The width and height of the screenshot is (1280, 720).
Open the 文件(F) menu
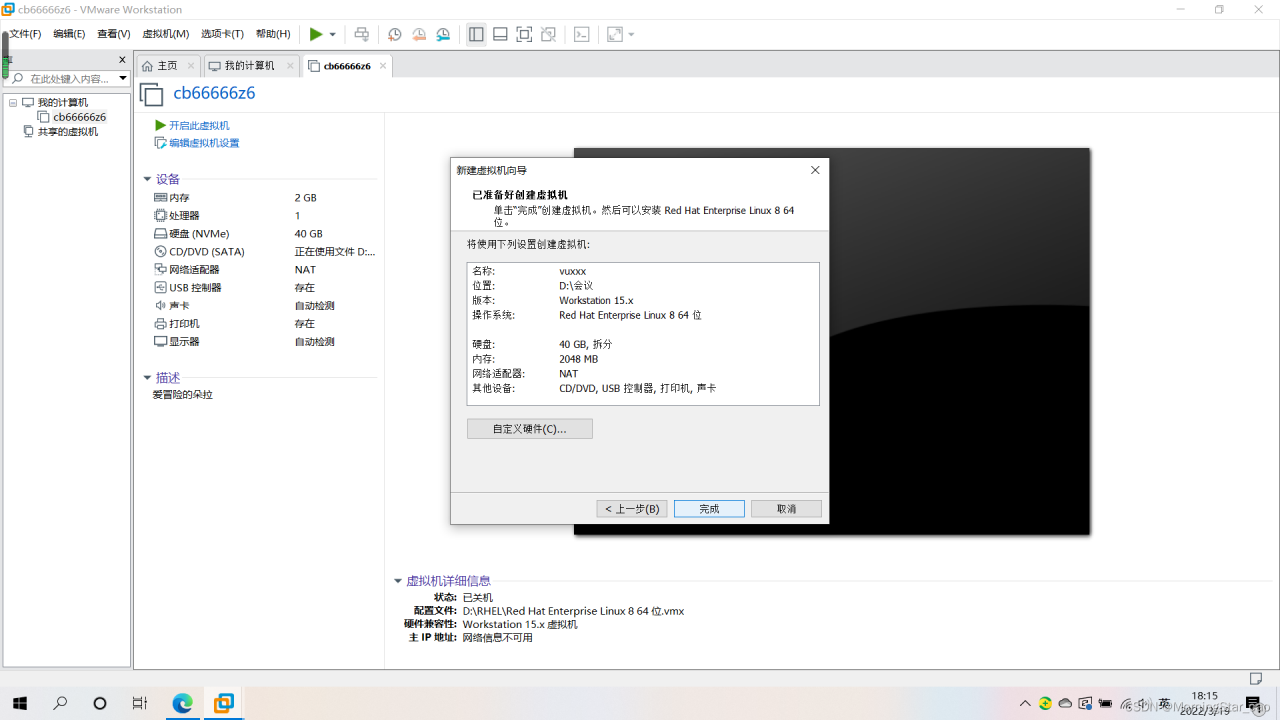(x=25, y=34)
